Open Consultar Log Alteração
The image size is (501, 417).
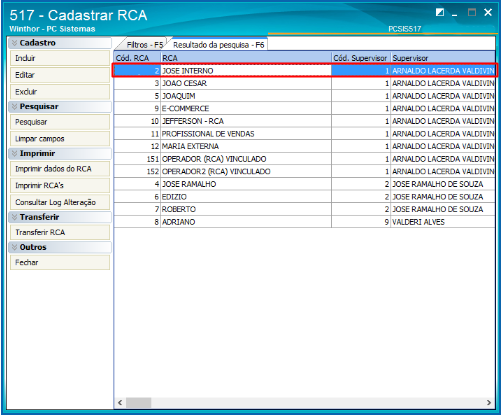60,202
